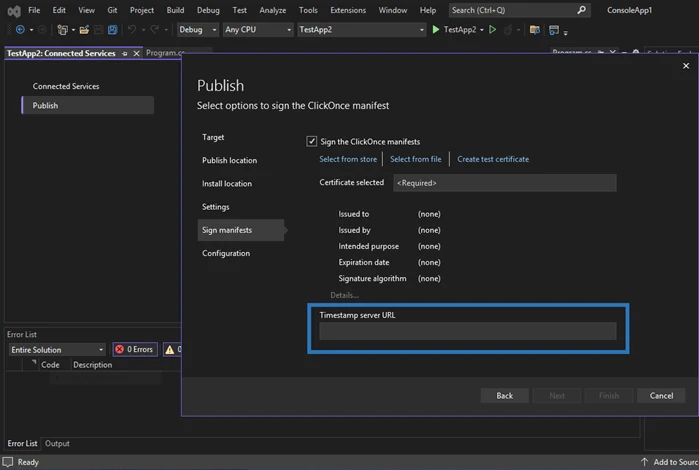Click the Select from store link
The width and height of the screenshot is (699, 470).
pyautogui.click(x=348, y=159)
